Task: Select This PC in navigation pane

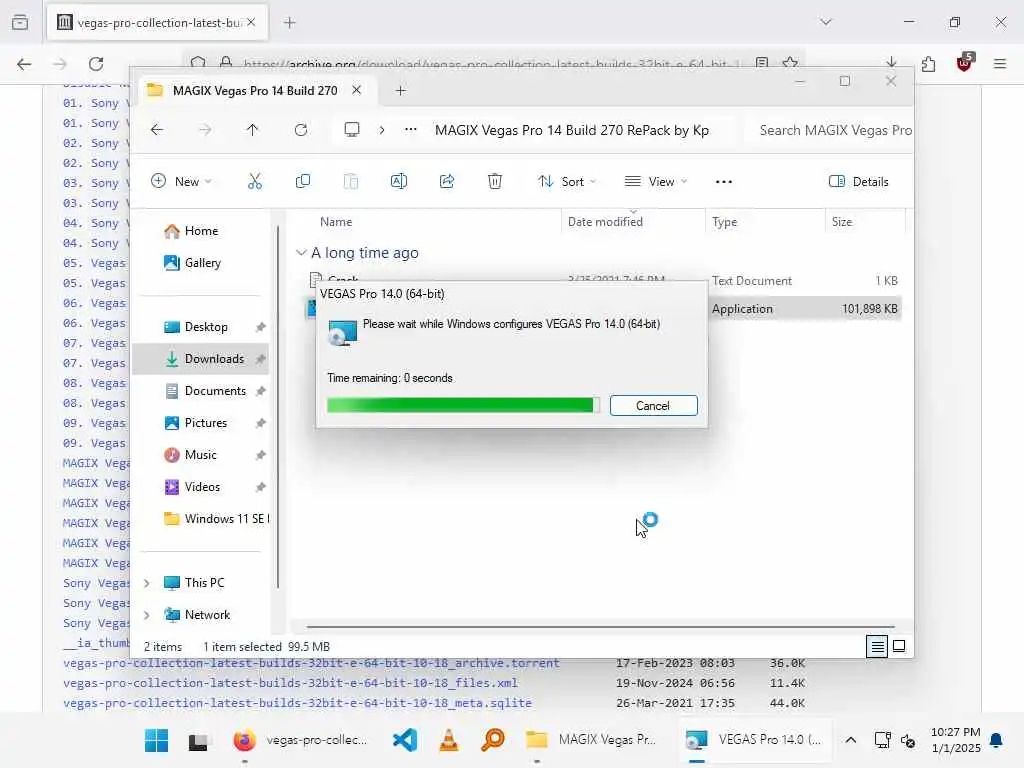Action: pyautogui.click(x=204, y=583)
